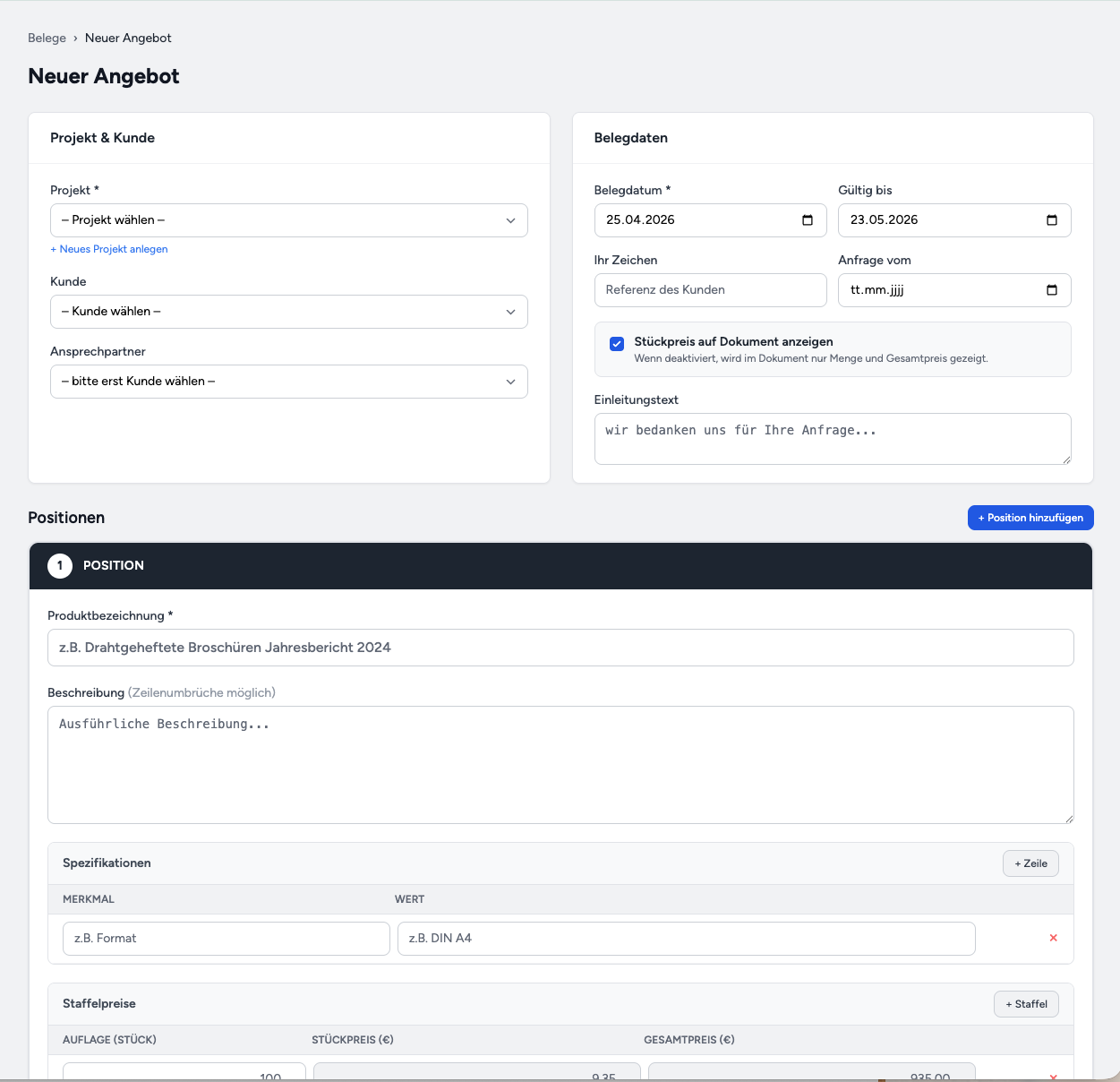
Task: Open the Ansprechpartner dropdown
Action: pyautogui.click(x=288, y=382)
